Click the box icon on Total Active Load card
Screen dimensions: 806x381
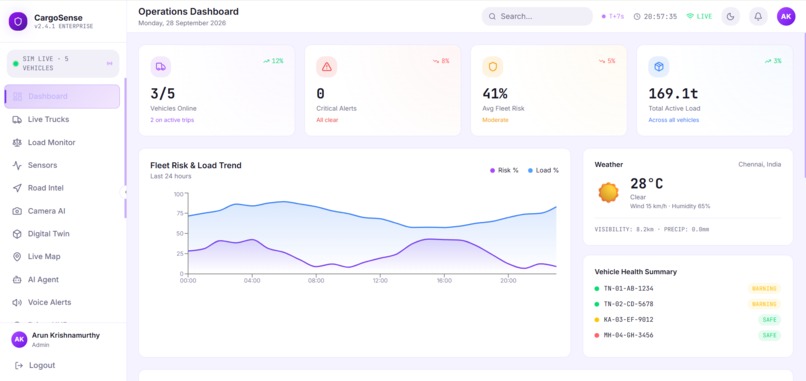click(x=658, y=67)
